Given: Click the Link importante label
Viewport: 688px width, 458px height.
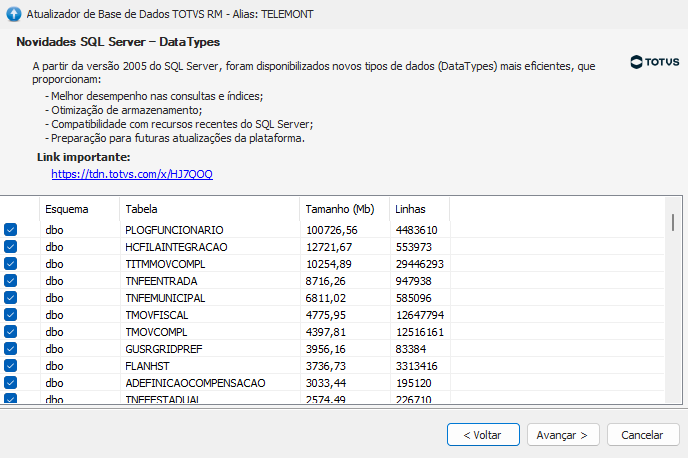Looking at the screenshot, I should tap(83, 157).
